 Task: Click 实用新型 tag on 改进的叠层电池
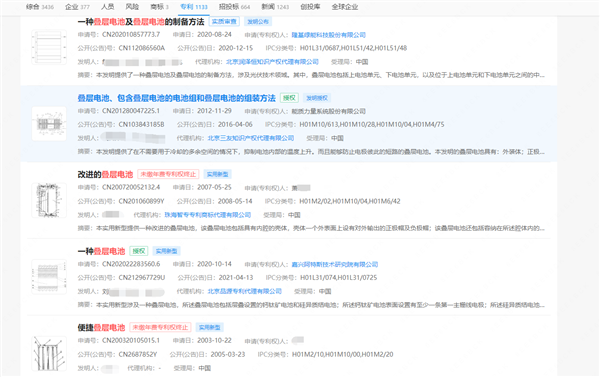[x=217, y=175]
